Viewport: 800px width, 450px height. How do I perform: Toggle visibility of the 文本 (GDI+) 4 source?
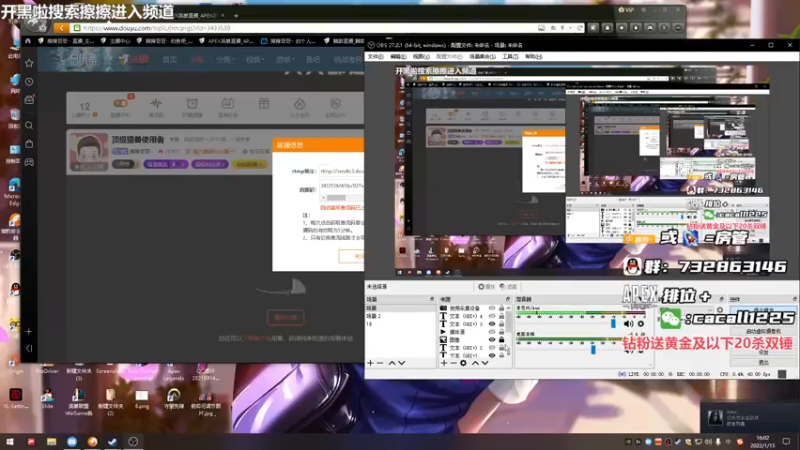click(x=492, y=316)
